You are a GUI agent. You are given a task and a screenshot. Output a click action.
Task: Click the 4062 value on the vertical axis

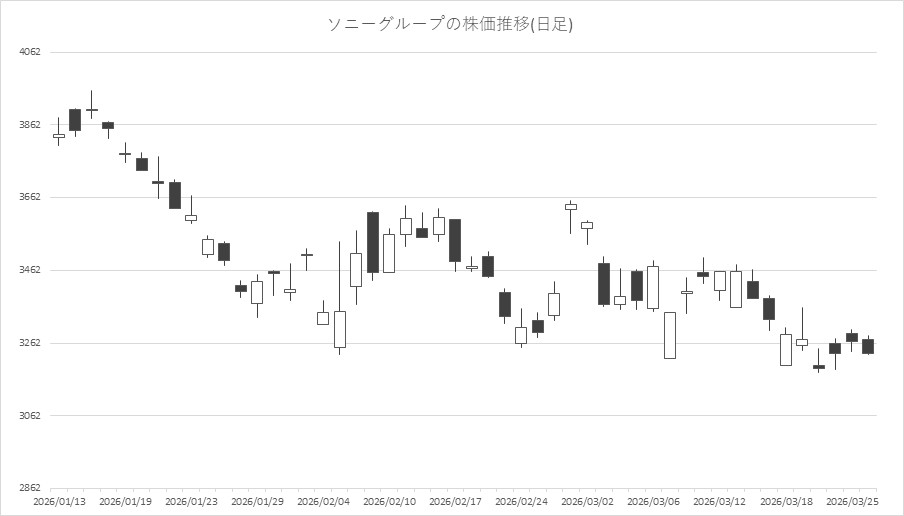[30, 52]
